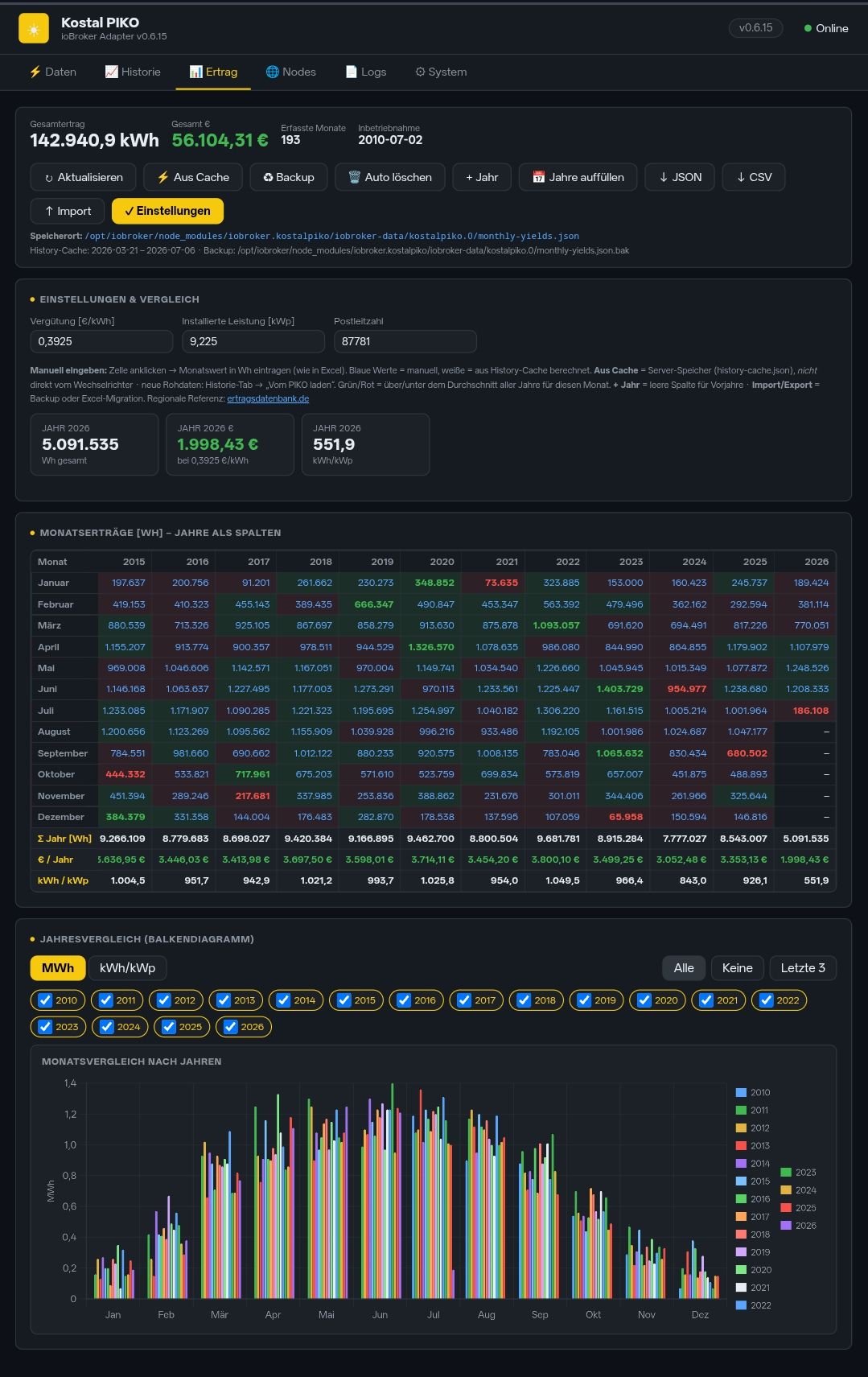Click the lightning icon on Daten tab
868x1377 pixels.
35,72
